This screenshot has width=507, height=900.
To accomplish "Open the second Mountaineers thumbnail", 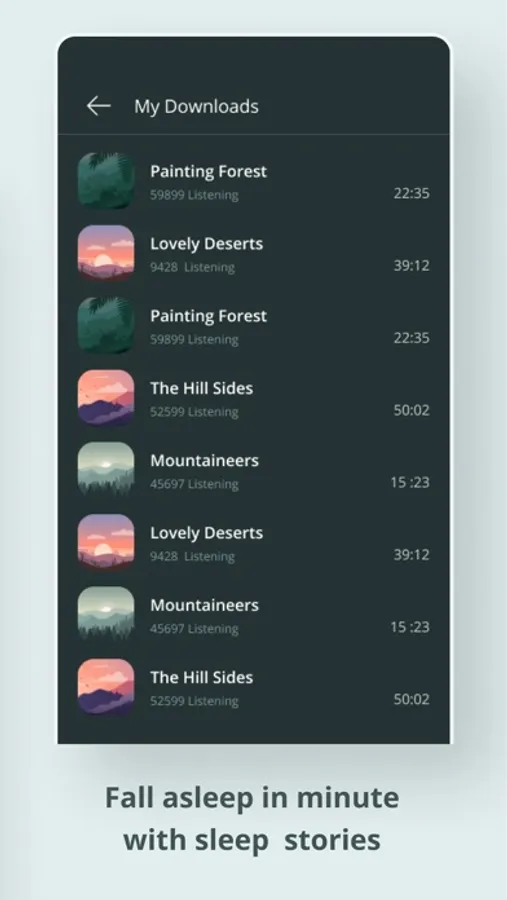I will (x=106, y=614).
